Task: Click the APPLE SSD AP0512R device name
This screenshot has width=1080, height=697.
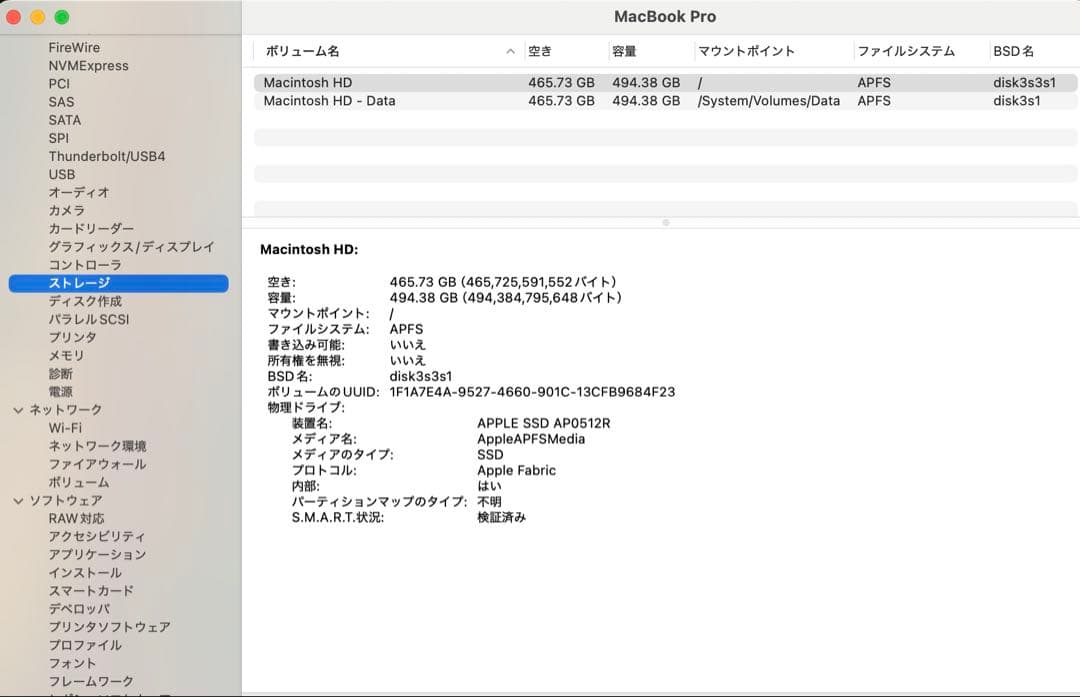Action: pyautogui.click(x=543, y=424)
